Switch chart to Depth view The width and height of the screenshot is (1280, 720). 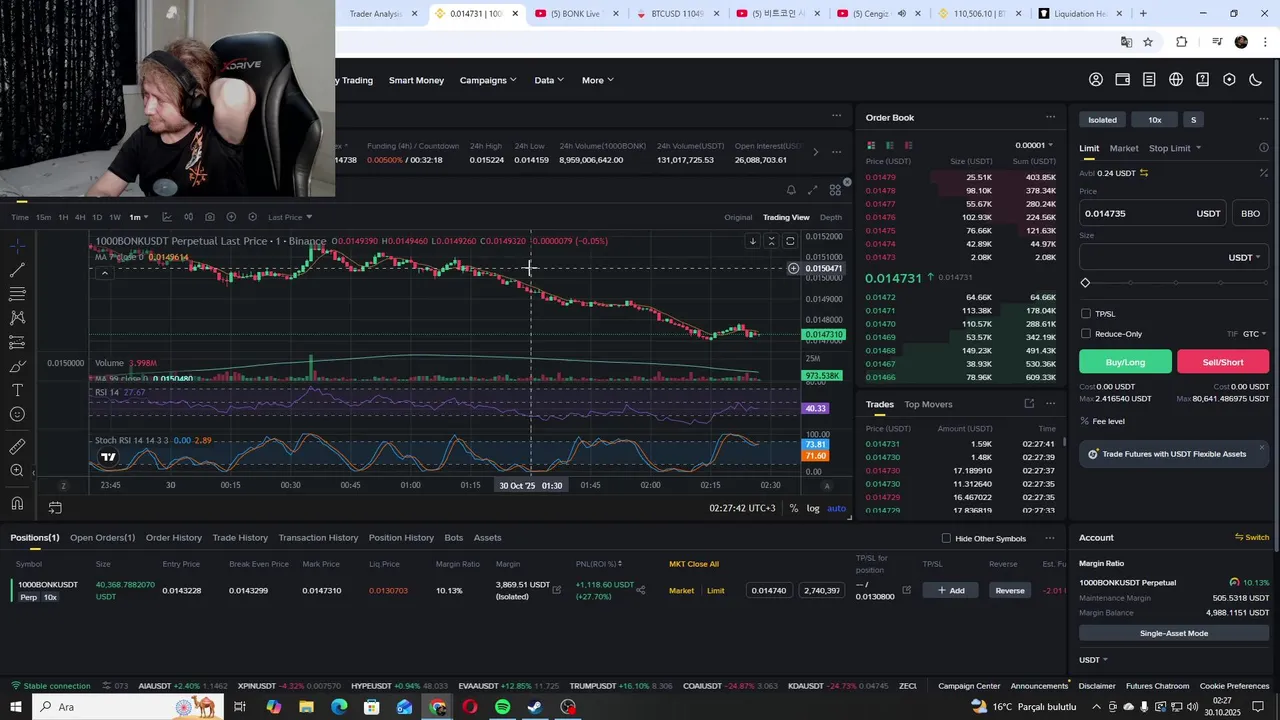coord(831,217)
